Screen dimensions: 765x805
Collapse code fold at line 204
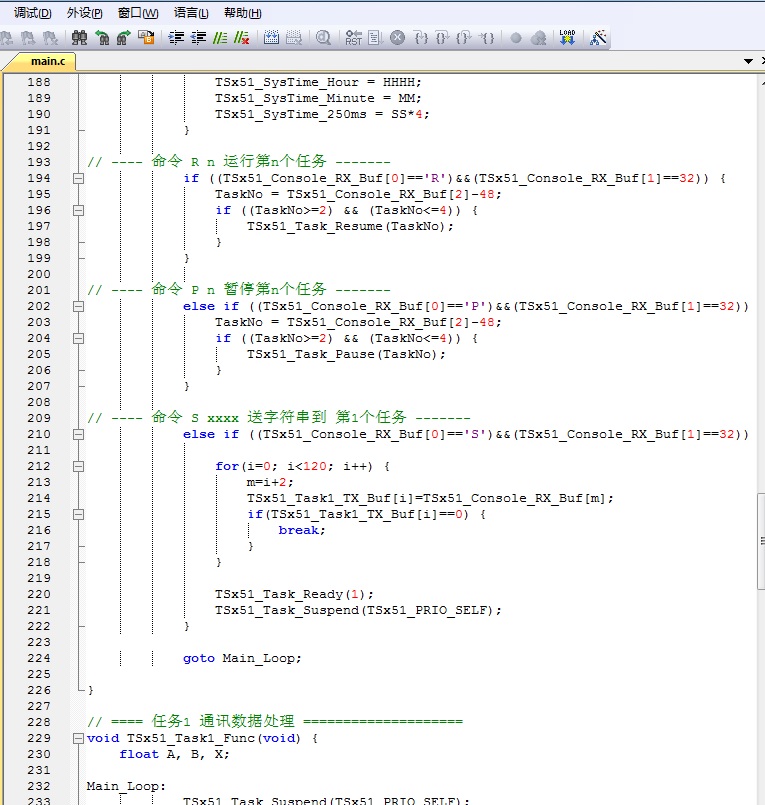[78, 338]
